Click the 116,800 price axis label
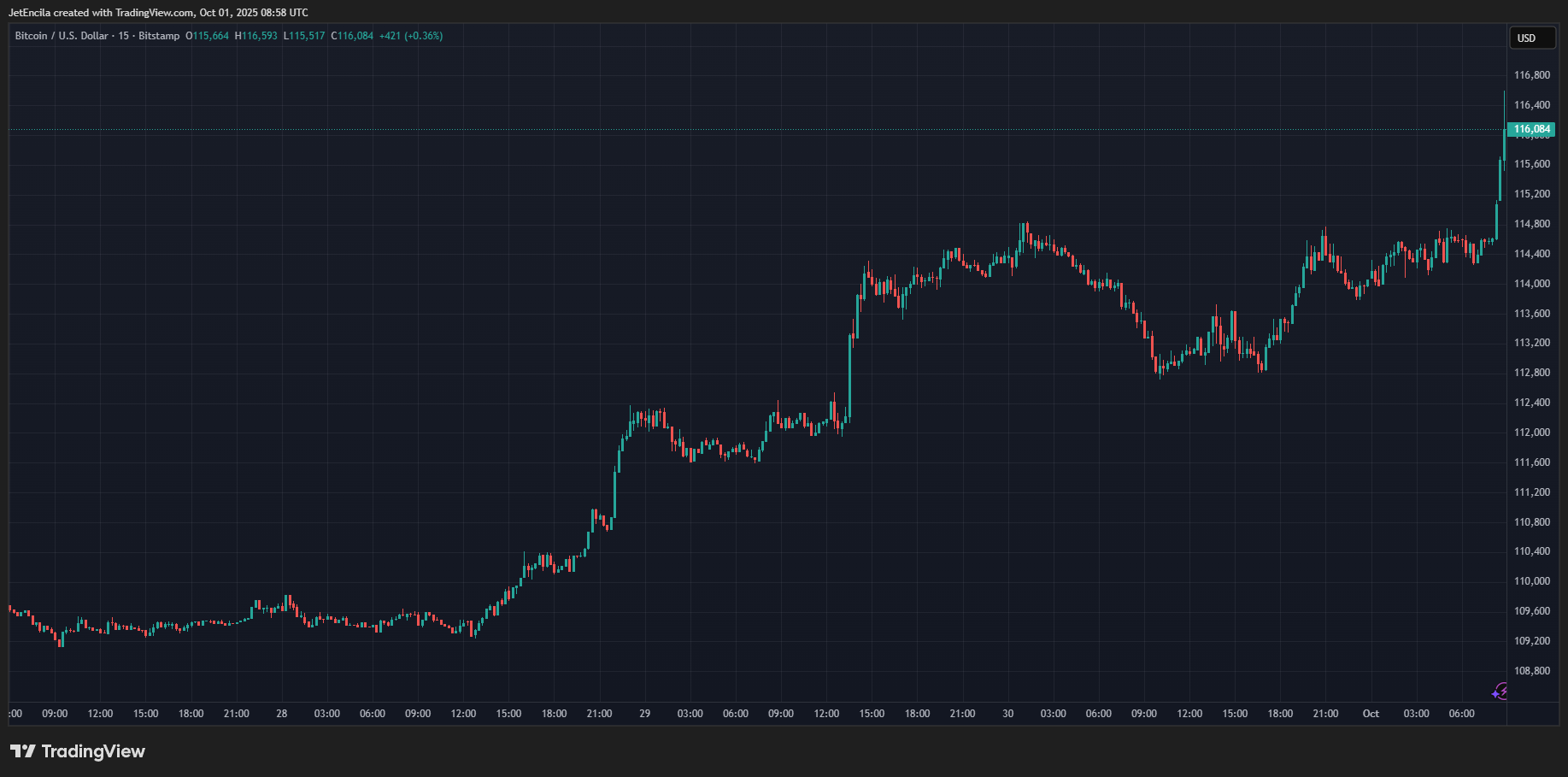 pyautogui.click(x=1531, y=75)
